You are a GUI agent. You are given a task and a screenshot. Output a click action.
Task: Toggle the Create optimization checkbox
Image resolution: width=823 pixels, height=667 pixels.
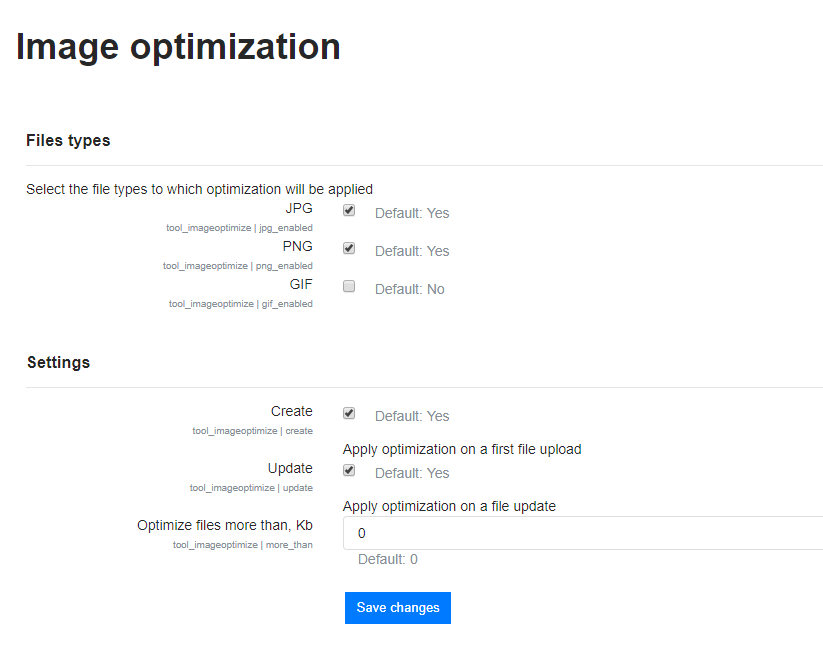(349, 414)
